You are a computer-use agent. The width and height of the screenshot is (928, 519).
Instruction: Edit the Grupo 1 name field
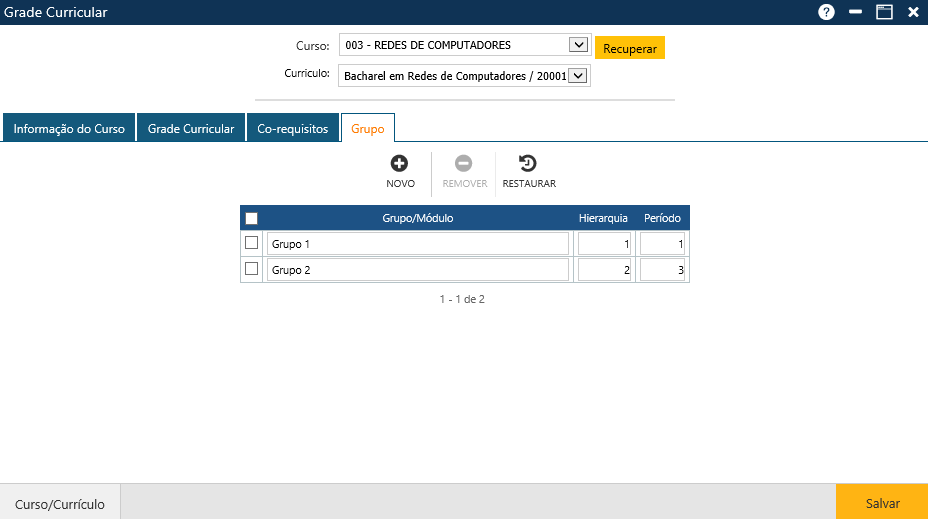click(x=417, y=244)
